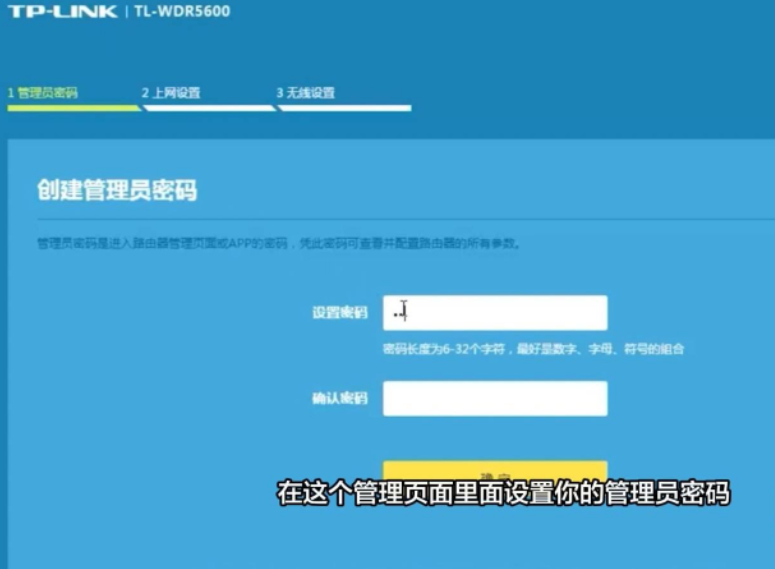Go to step 3 无线设置 tab
The width and height of the screenshot is (775, 569).
305,93
